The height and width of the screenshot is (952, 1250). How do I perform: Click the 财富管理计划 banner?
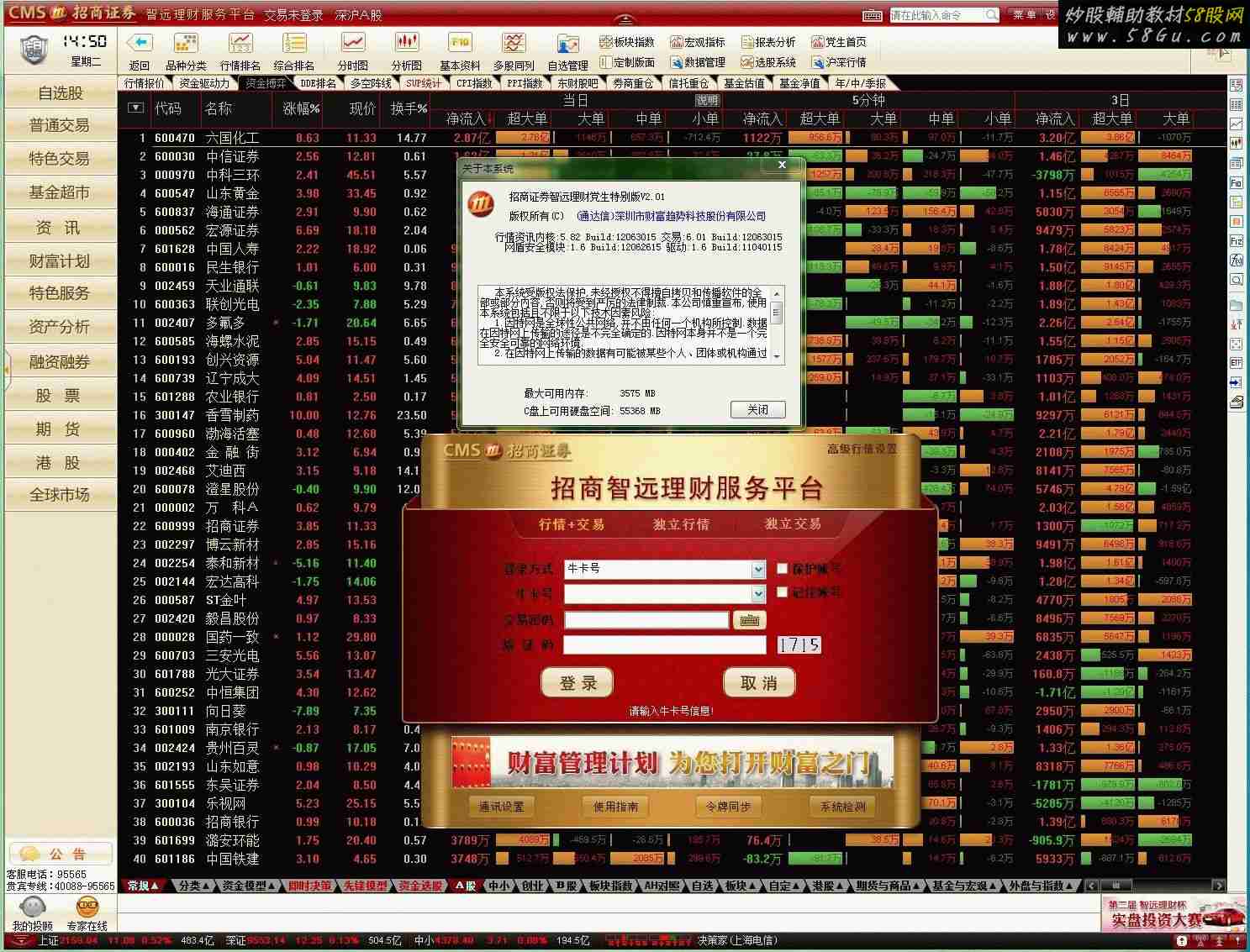pyautogui.click(x=672, y=763)
